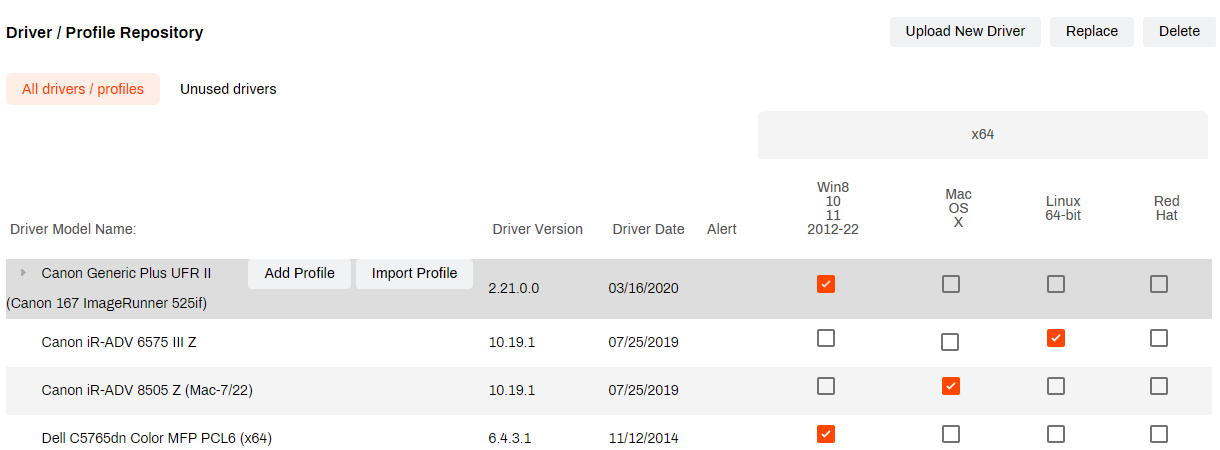1220x450 pixels.
Task: Click the Mac OS X column header
Action: (x=958, y=208)
